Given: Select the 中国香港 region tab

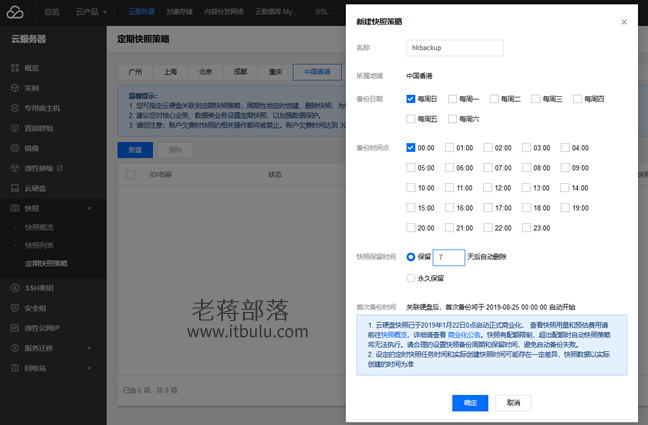Looking at the screenshot, I should [x=317, y=72].
